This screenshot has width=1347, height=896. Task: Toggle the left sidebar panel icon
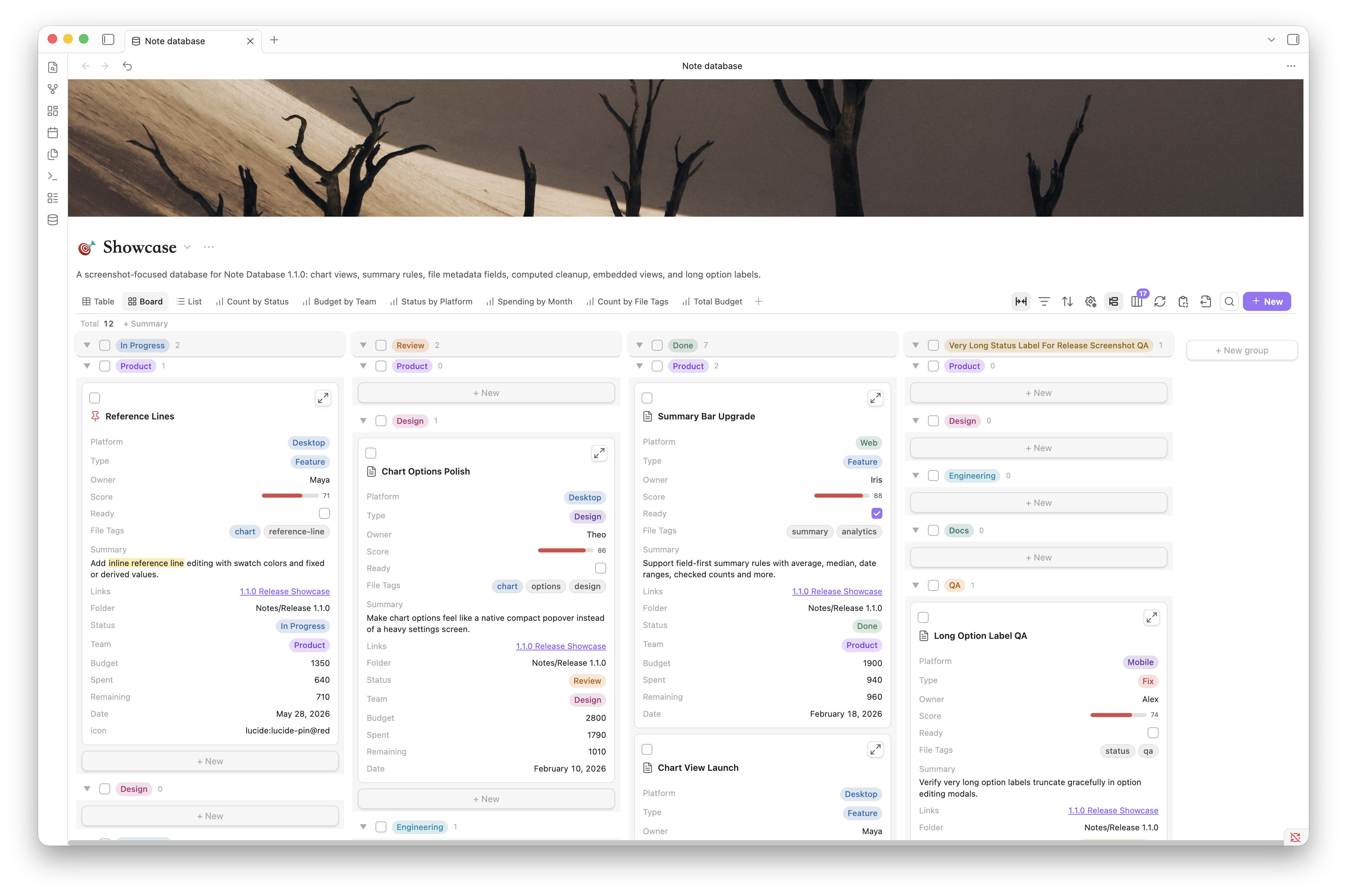pos(108,39)
